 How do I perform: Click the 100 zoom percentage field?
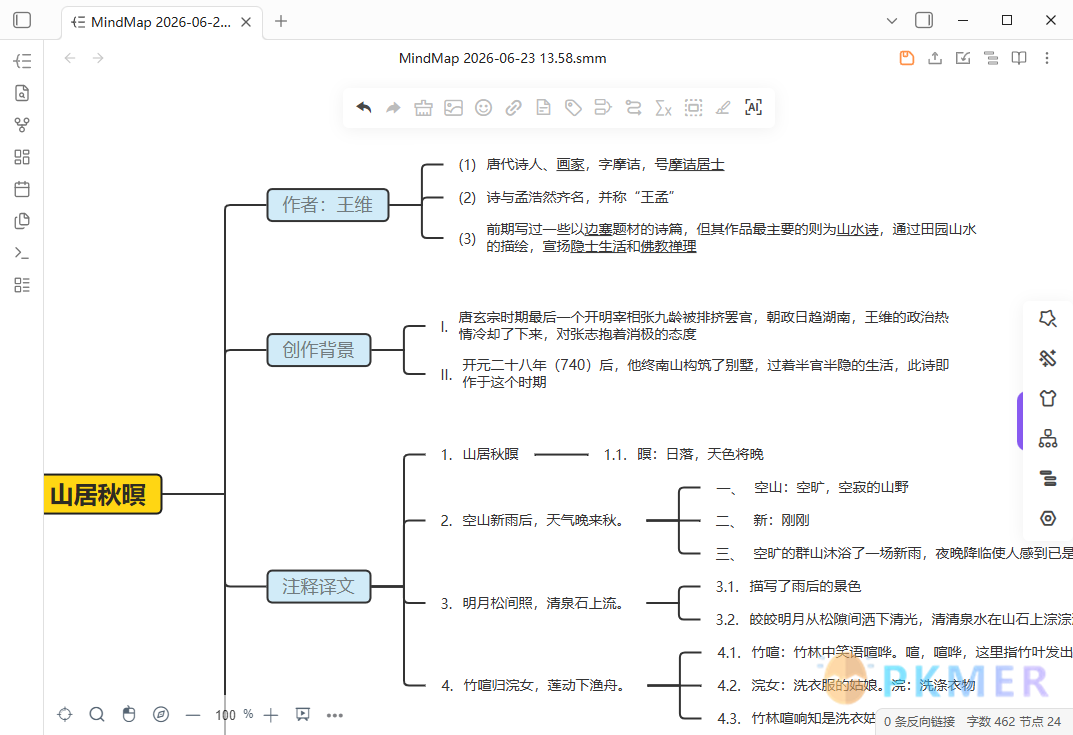point(226,715)
